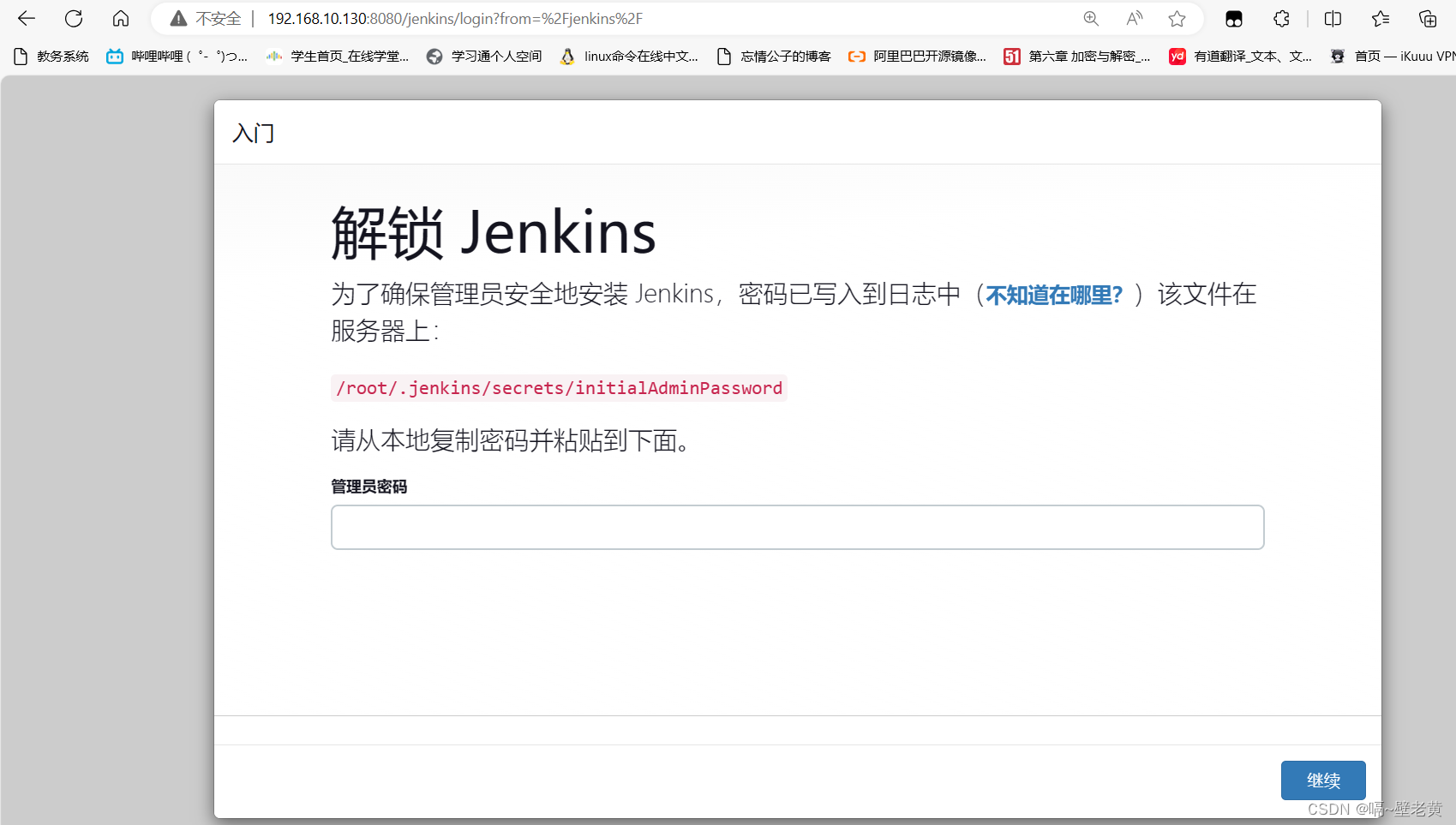Open the 第六章 加密与解密 bookmark
The image size is (1456, 825).
tap(1076, 57)
